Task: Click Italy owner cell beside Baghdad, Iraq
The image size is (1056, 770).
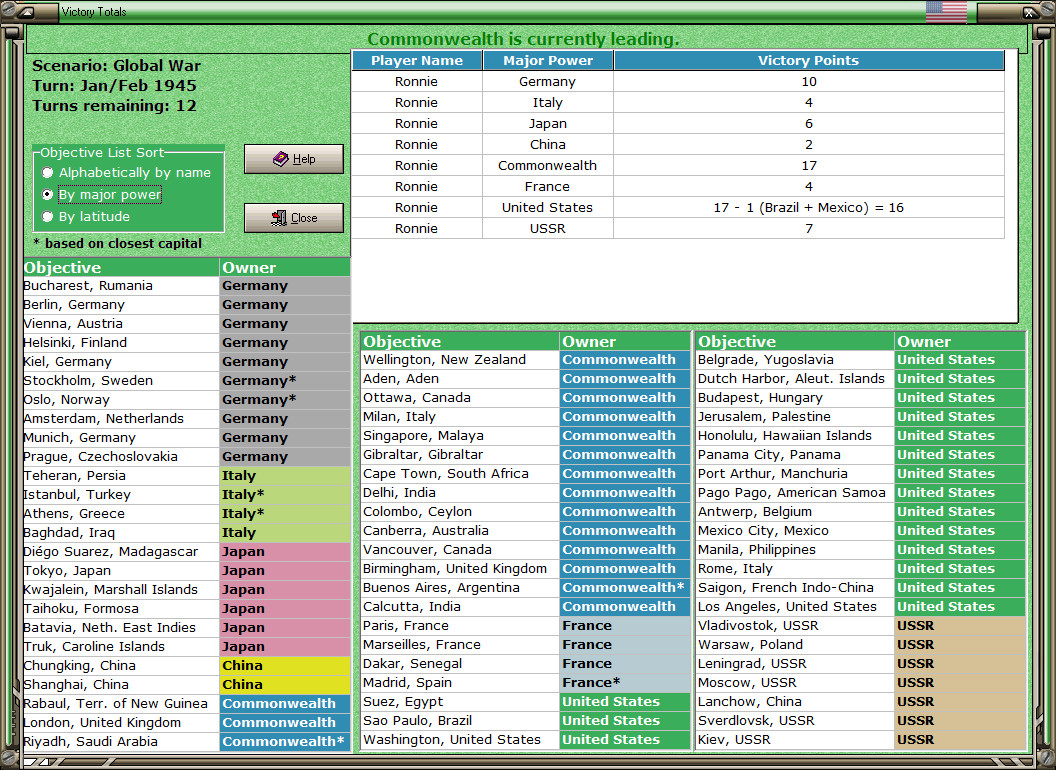Action: [x=285, y=533]
